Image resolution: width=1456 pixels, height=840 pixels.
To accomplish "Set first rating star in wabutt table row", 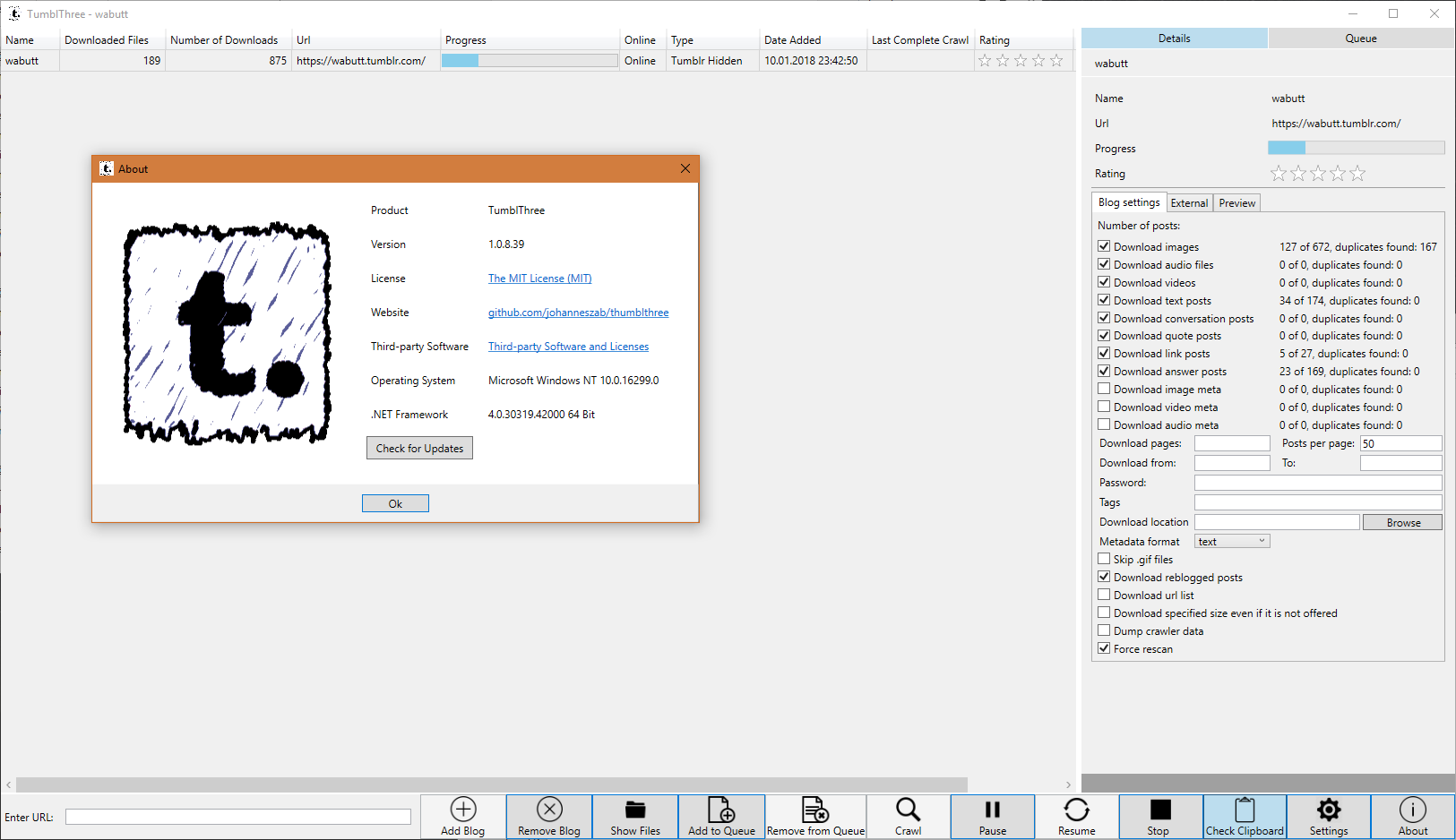I will (x=985, y=61).
